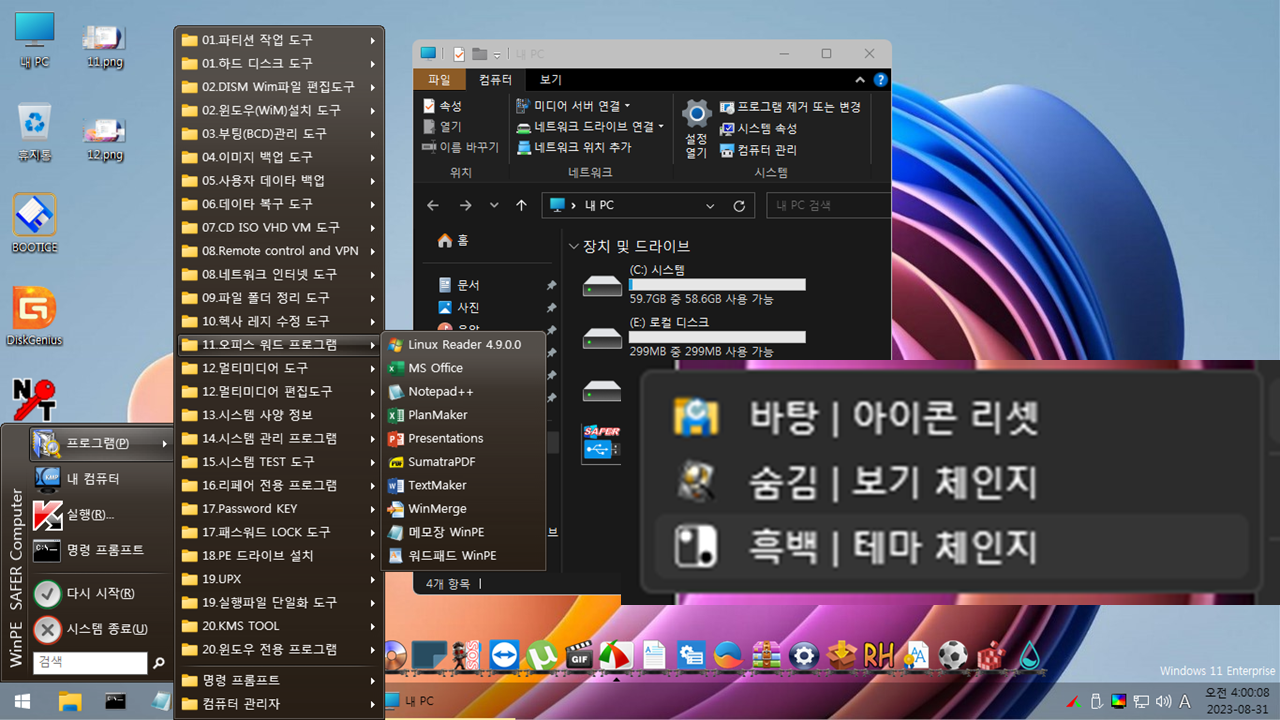
Task: Open the soccer ball dock icon
Action: [x=954, y=655]
